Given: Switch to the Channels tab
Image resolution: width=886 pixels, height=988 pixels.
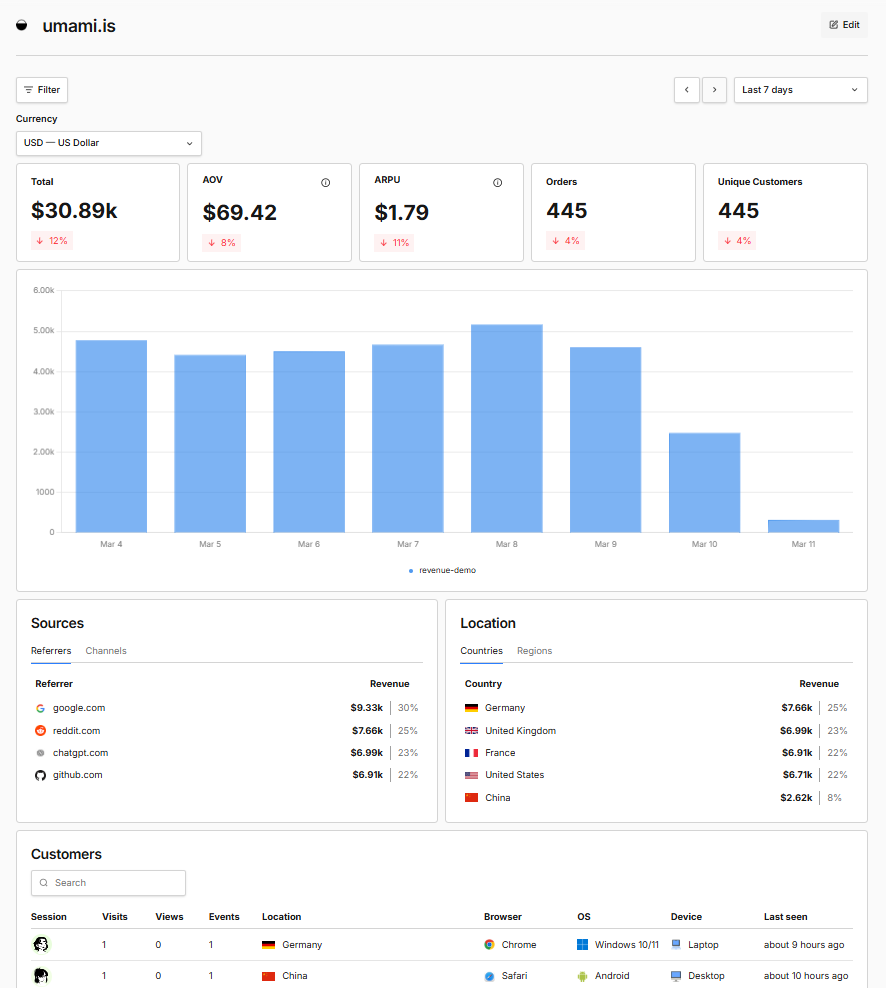Looking at the screenshot, I should pos(106,651).
